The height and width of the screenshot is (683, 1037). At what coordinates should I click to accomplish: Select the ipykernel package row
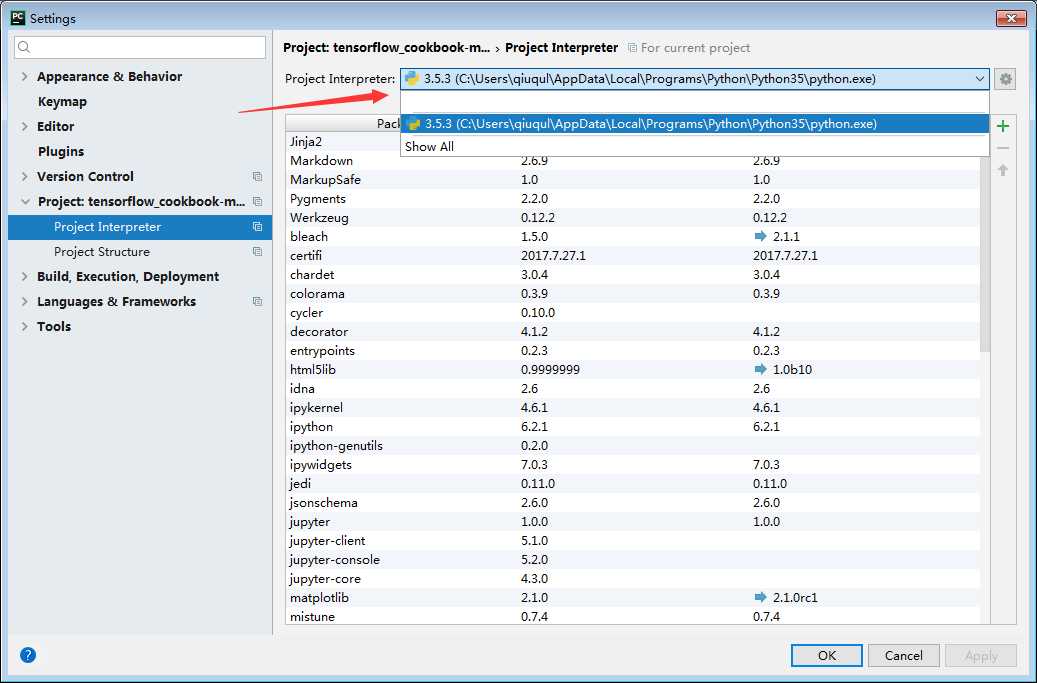(633, 407)
